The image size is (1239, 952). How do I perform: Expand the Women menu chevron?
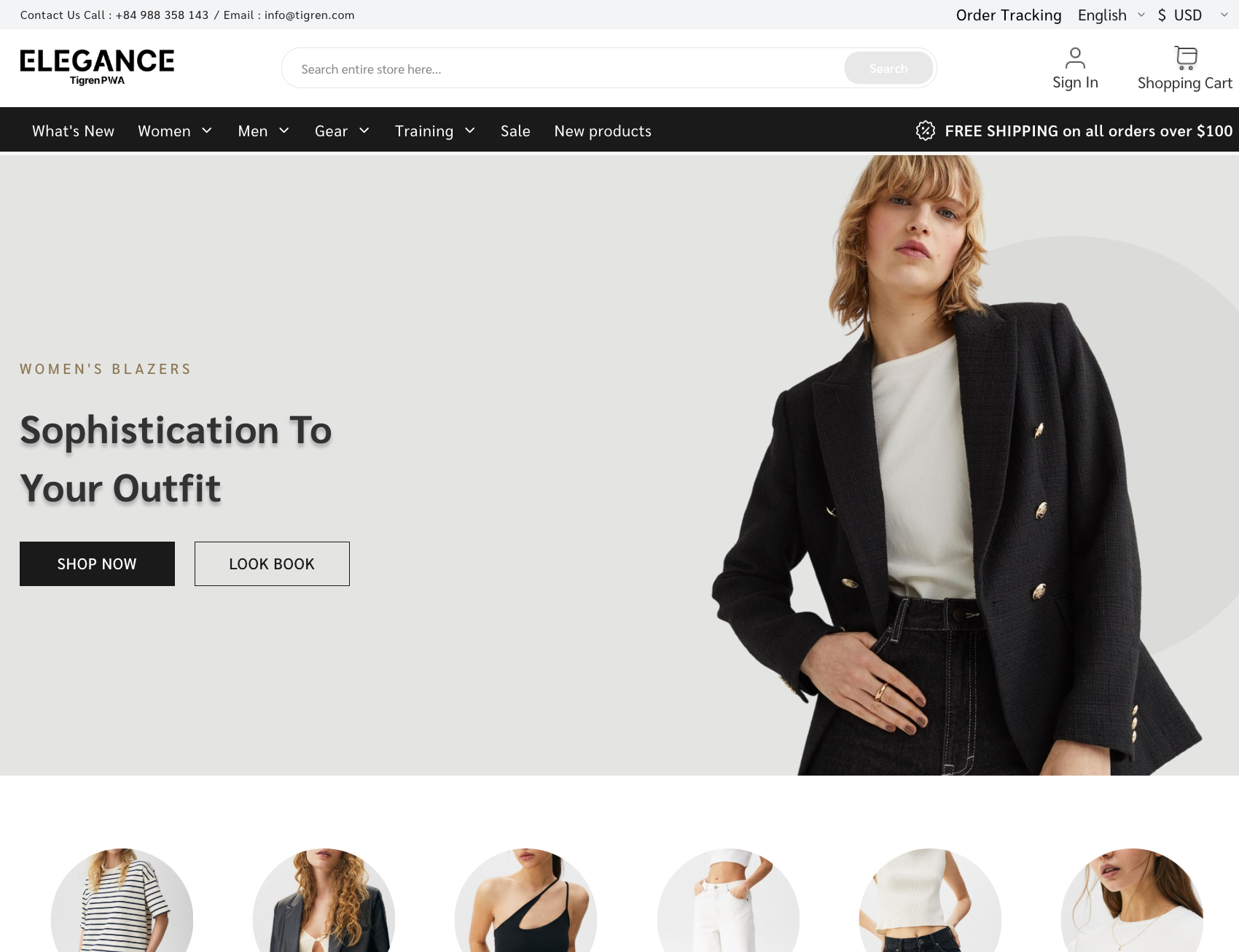[207, 130]
